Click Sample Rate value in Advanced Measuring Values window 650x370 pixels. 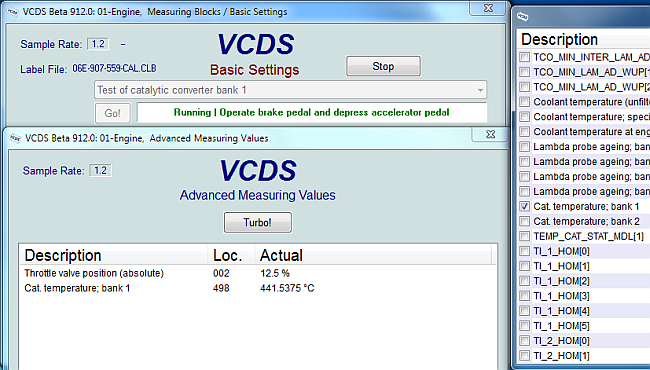[x=100, y=171]
